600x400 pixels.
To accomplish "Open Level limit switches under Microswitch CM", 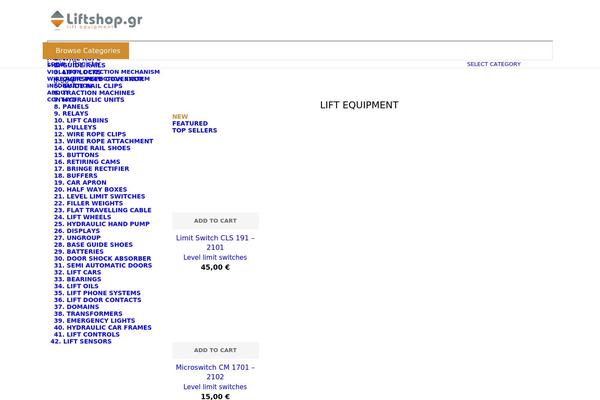I will pyautogui.click(x=215, y=387).
